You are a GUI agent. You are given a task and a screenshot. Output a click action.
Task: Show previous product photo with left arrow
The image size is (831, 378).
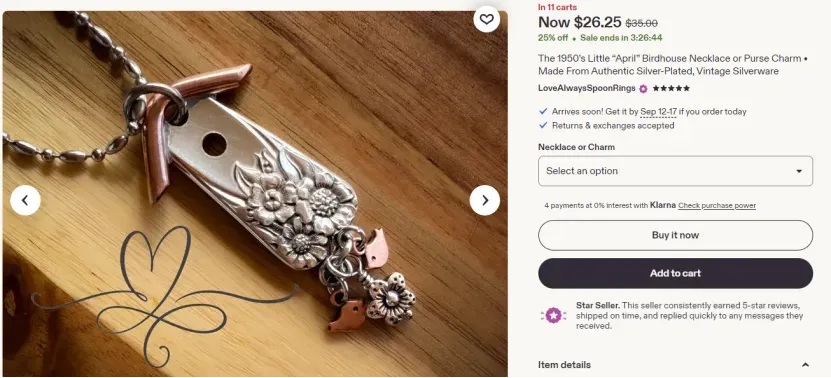coord(25,200)
